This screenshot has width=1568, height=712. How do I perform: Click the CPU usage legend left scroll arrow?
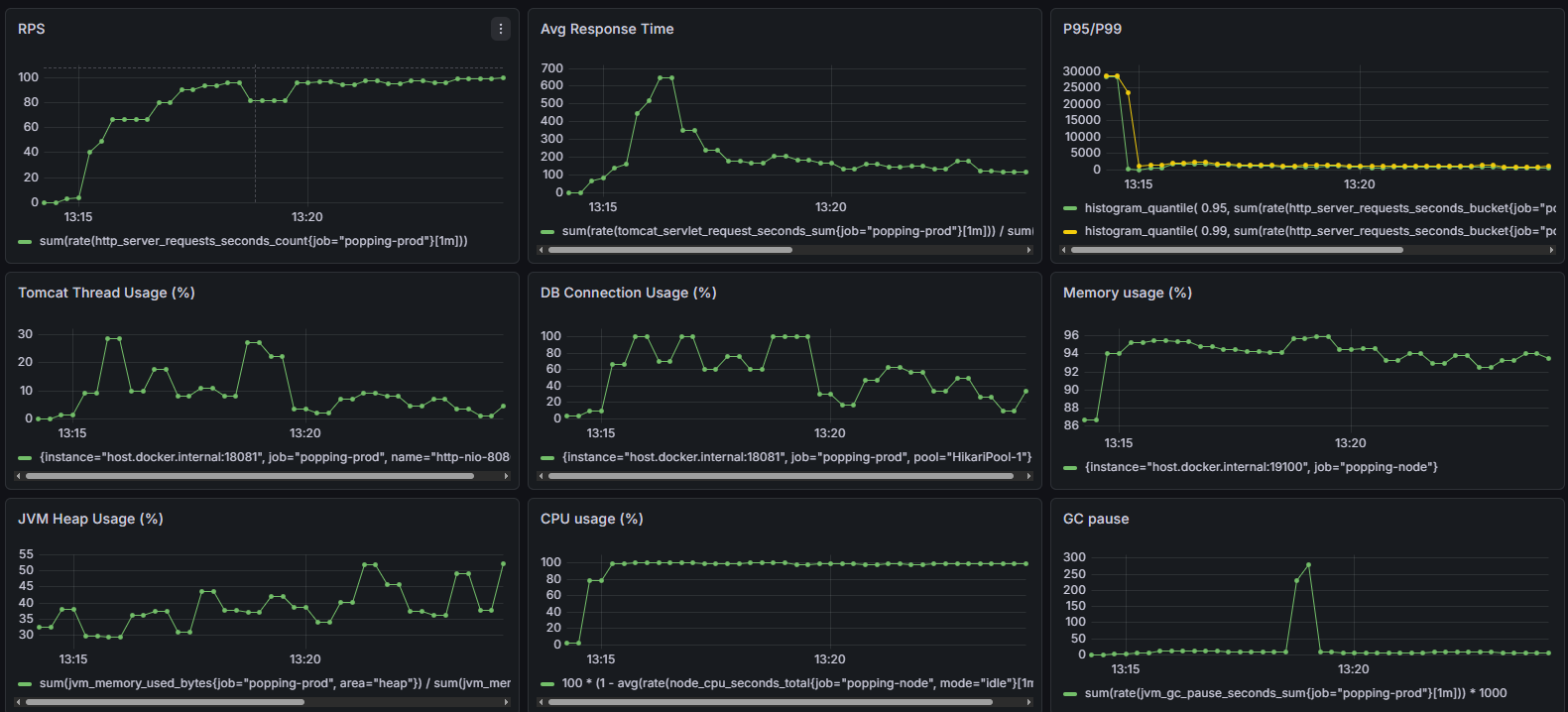coord(541,702)
